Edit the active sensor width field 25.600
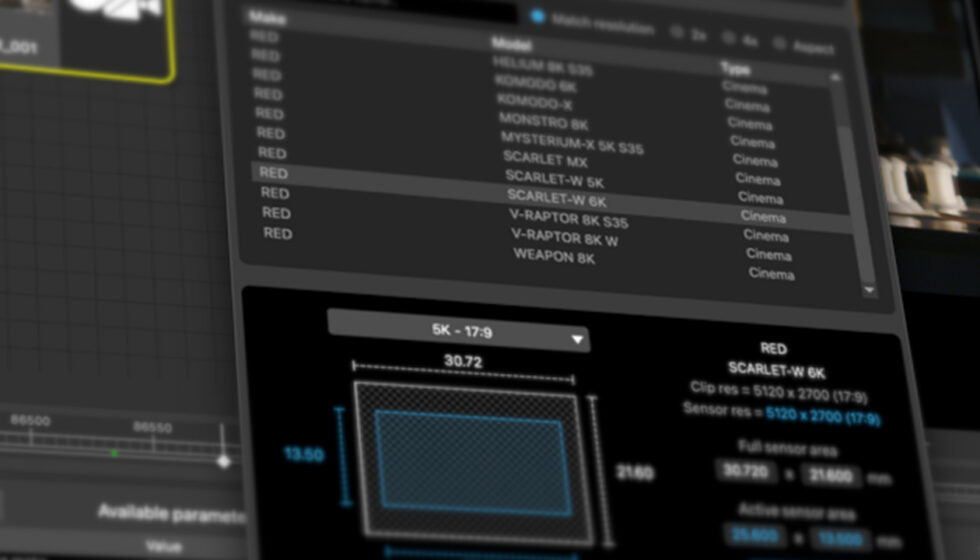This screenshot has height=560, width=980. (755, 536)
